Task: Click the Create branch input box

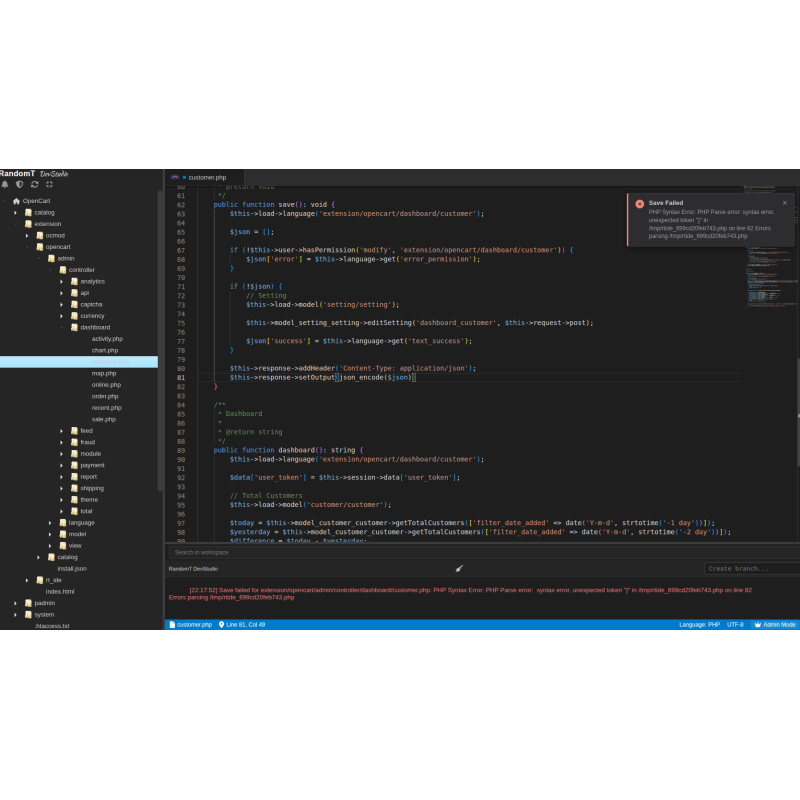Action: tap(750, 568)
